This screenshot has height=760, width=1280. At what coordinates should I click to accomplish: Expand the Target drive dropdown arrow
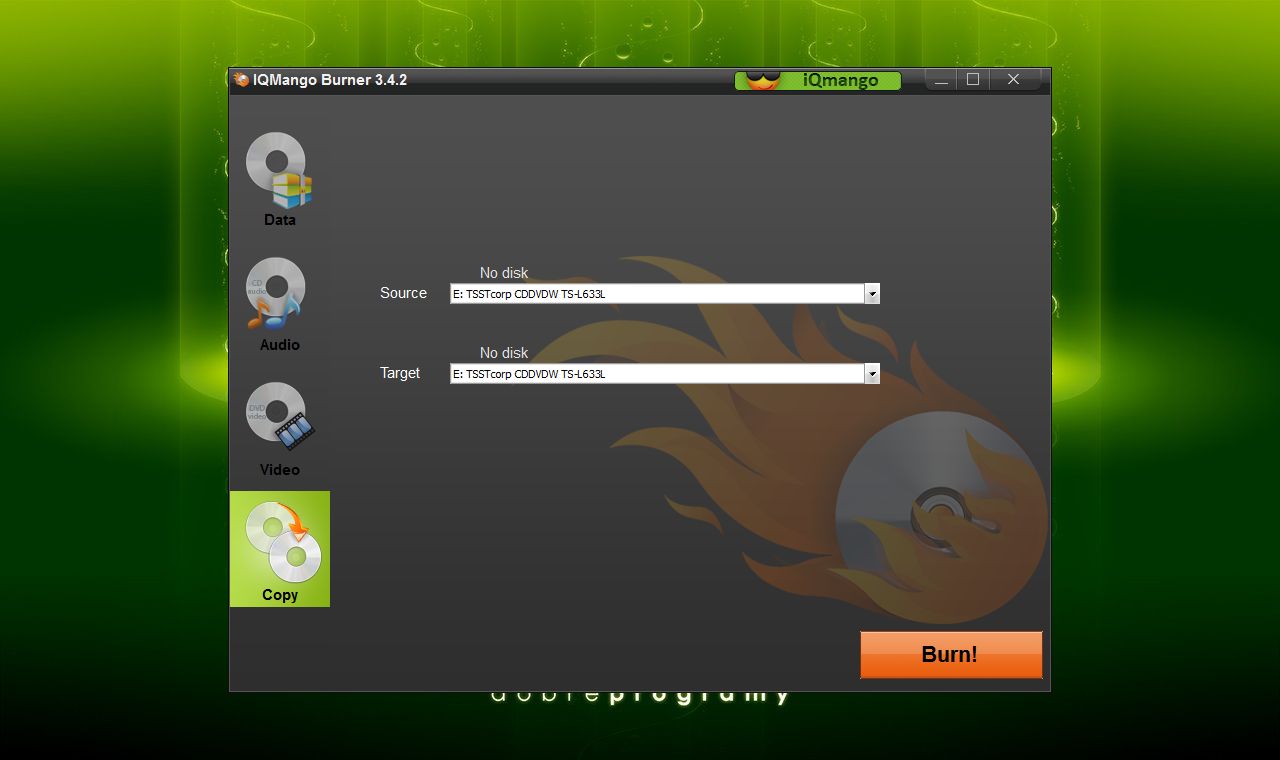(872, 374)
